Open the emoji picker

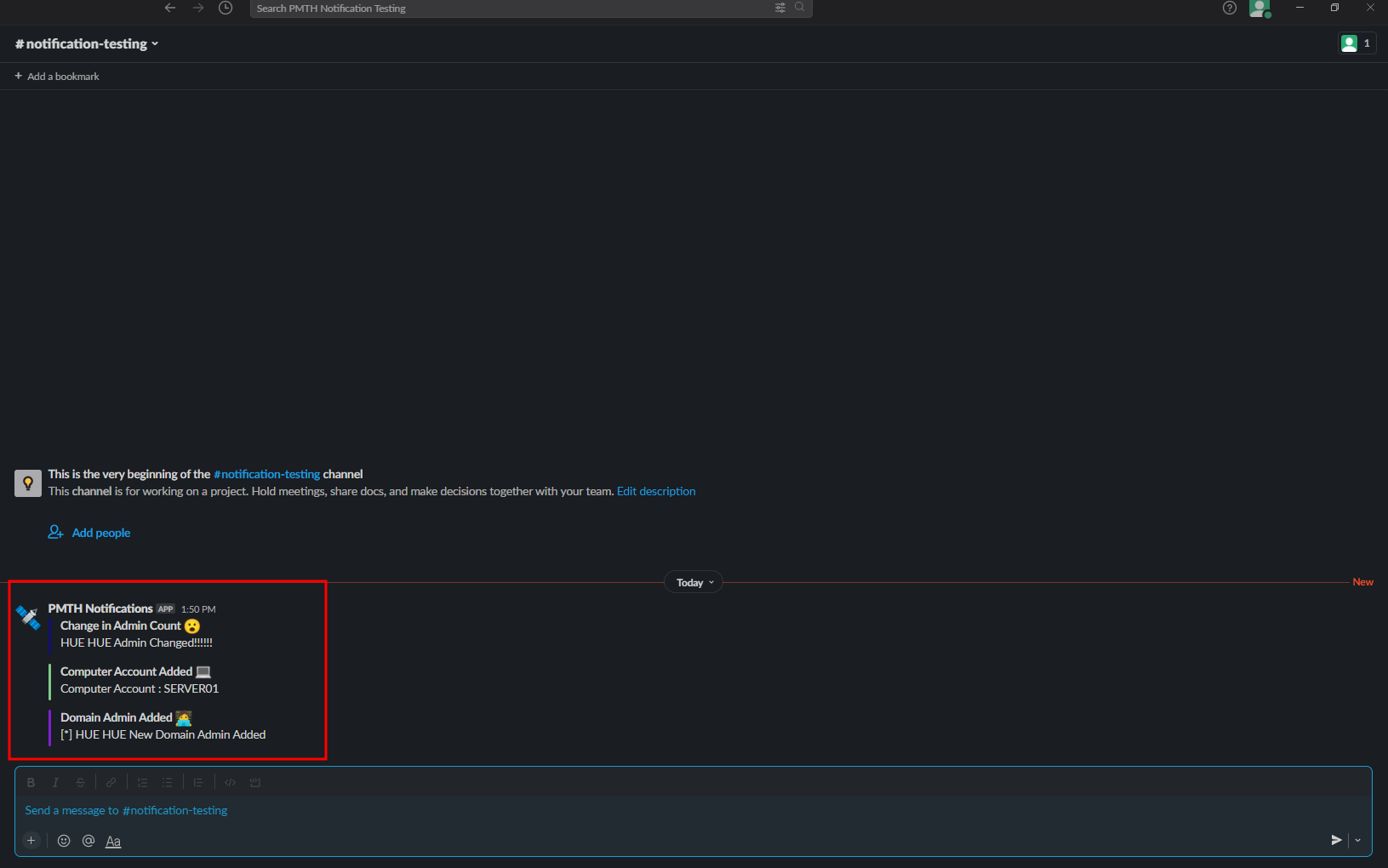(x=64, y=841)
